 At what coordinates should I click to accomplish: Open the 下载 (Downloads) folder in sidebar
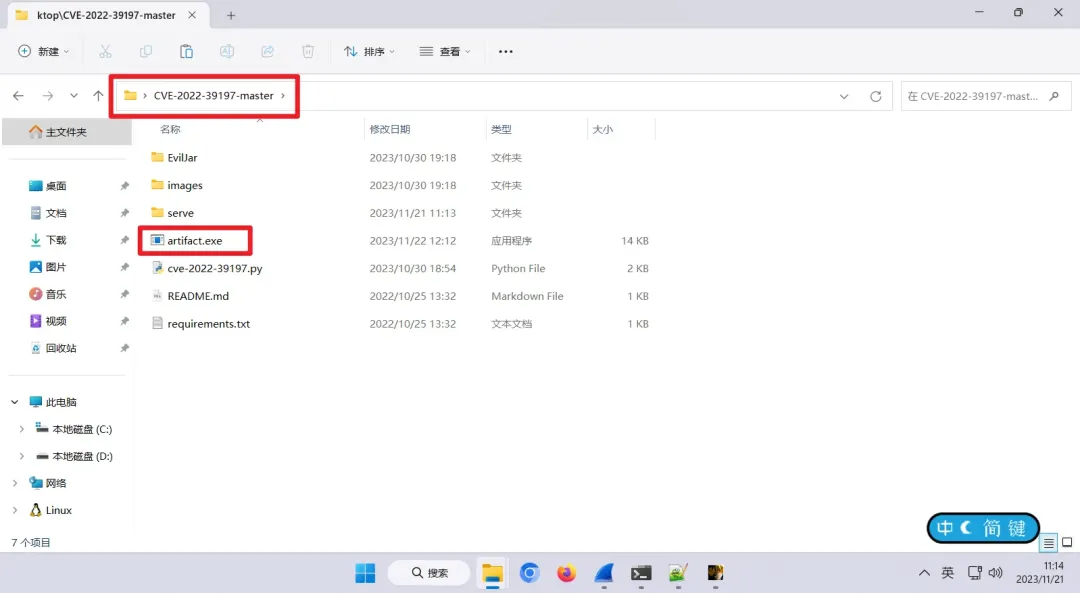(58, 239)
